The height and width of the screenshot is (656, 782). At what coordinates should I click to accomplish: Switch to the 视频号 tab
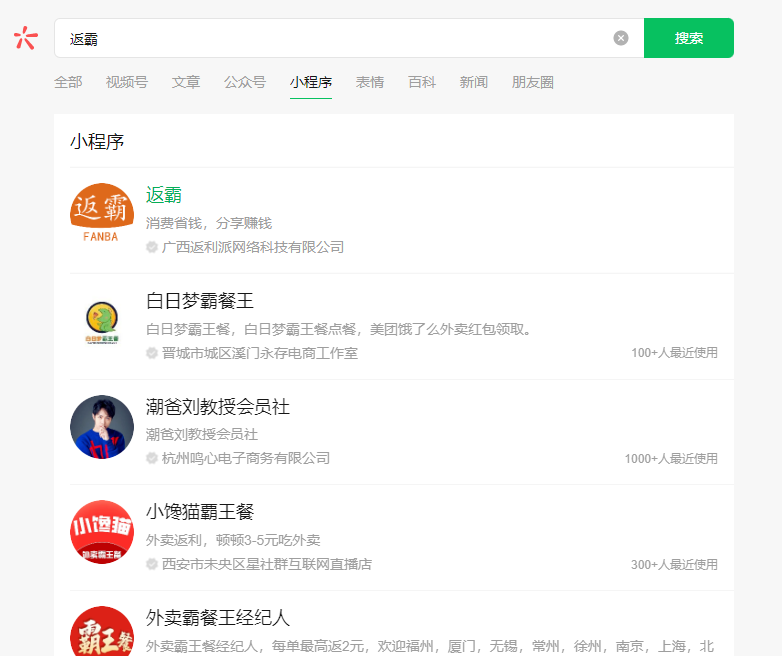[x=127, y=82]
